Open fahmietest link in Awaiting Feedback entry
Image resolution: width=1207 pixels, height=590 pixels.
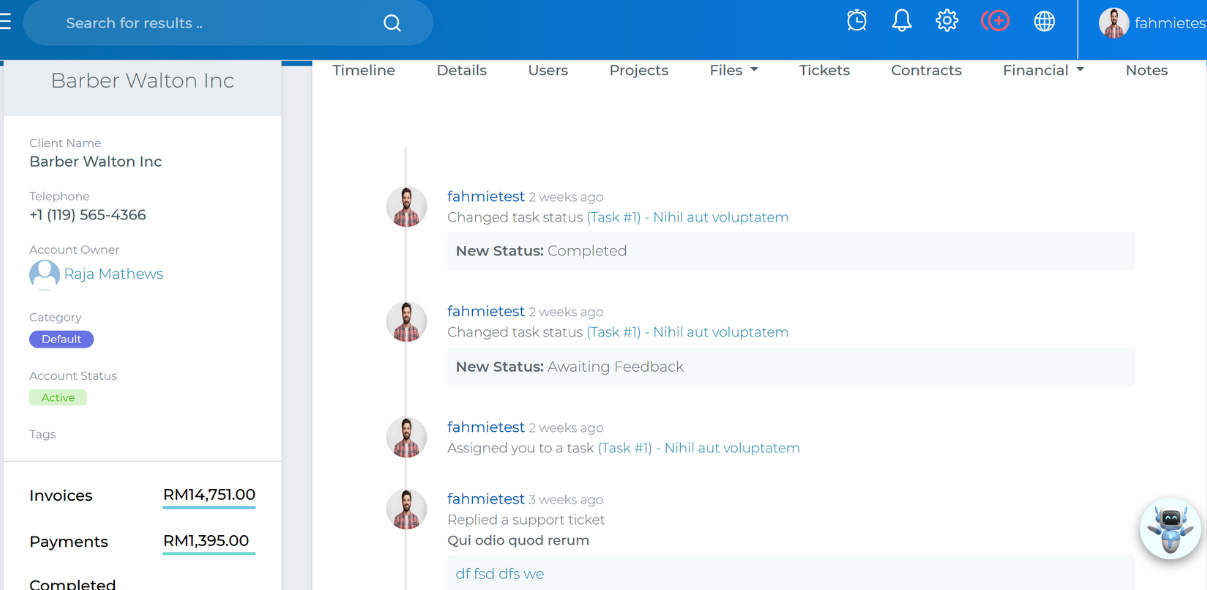[x=486, y=311]
